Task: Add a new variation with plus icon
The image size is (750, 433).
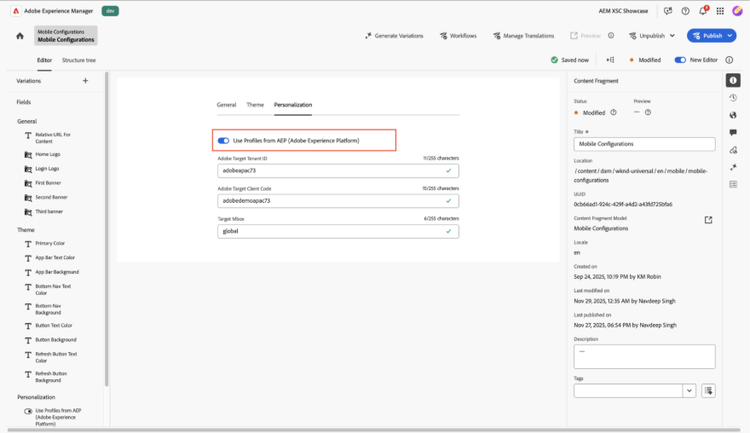Action: click(x=85, y=81)
